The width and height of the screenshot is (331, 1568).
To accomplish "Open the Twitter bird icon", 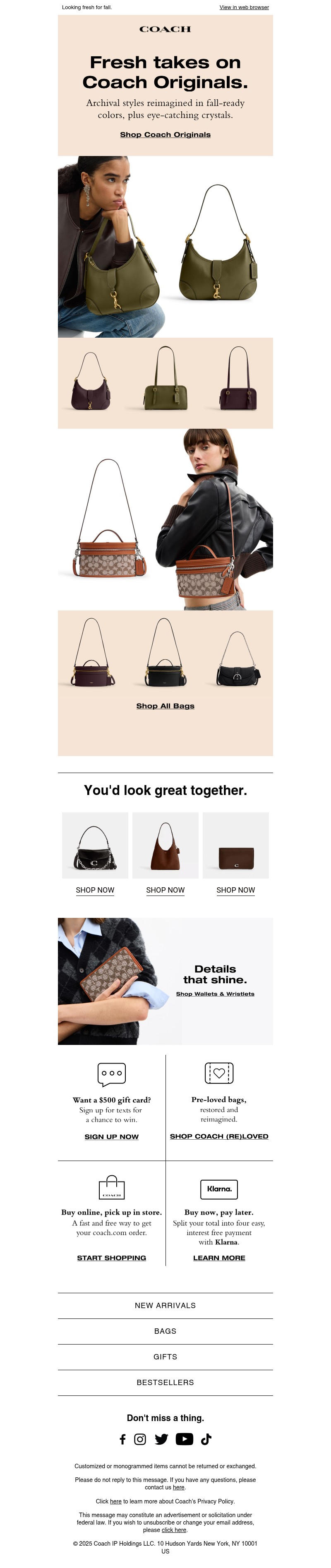I will [x=161, y=1439].
